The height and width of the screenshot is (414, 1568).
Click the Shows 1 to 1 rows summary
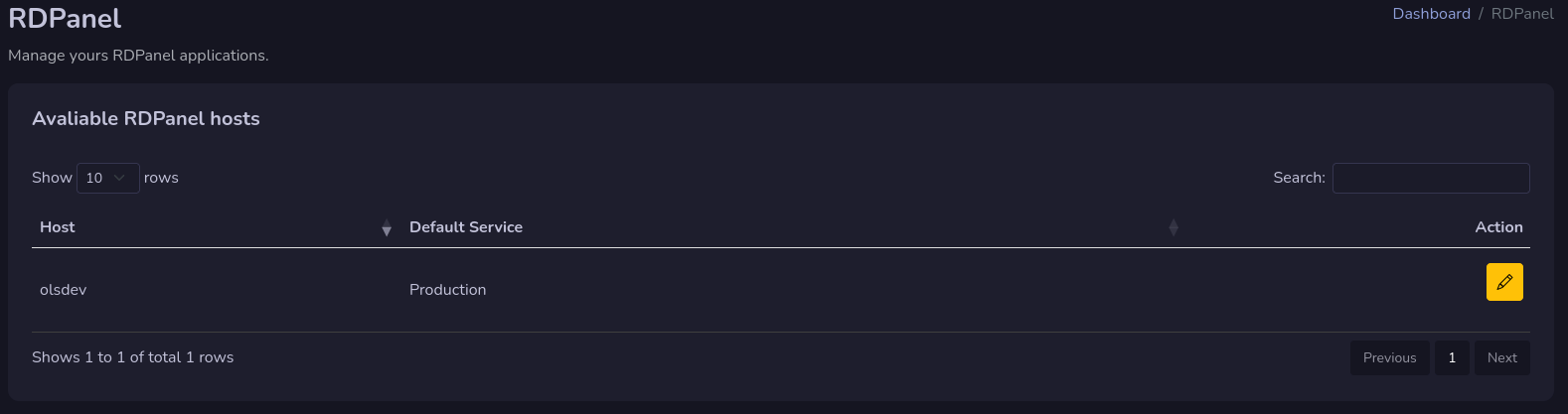pyautogui.click(x=133, y=357)
